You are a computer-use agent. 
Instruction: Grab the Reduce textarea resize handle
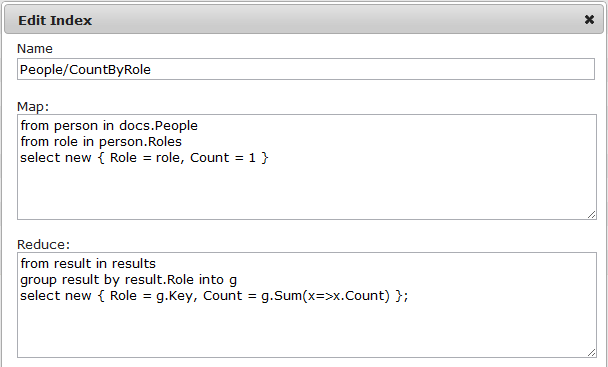coord(591,352)
